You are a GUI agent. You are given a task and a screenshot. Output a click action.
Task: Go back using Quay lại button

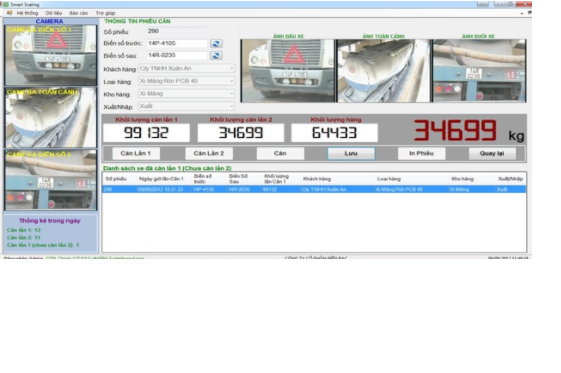coord(492,153)
